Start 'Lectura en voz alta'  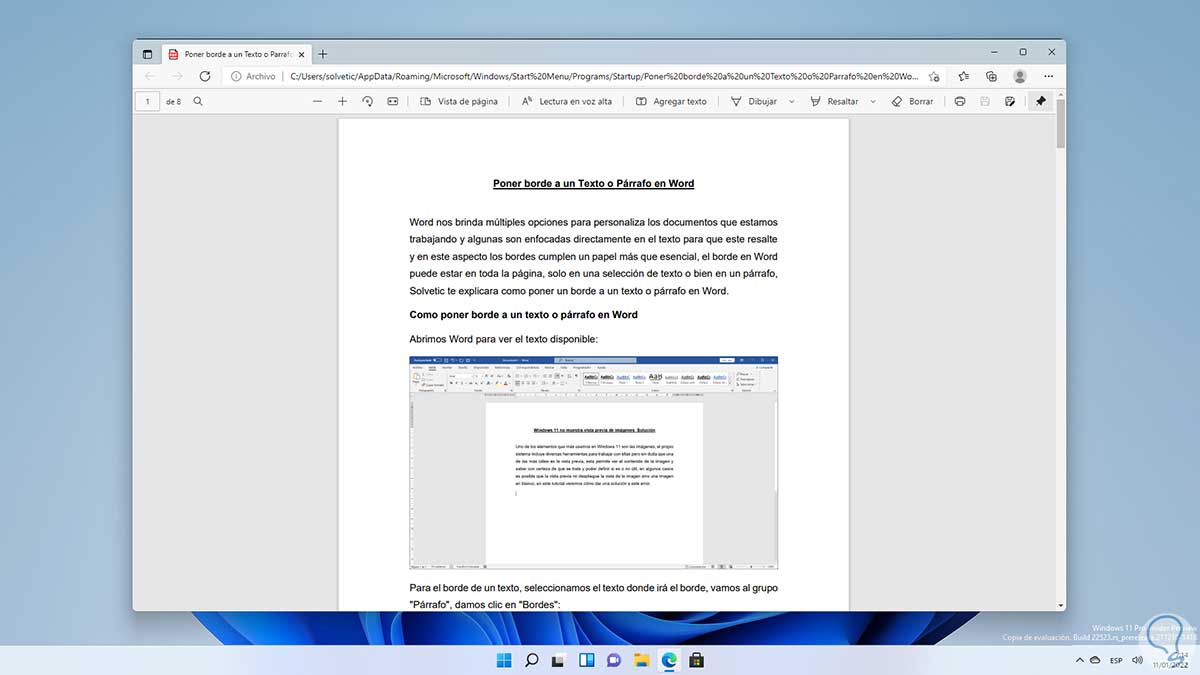[x=567, y=101]
